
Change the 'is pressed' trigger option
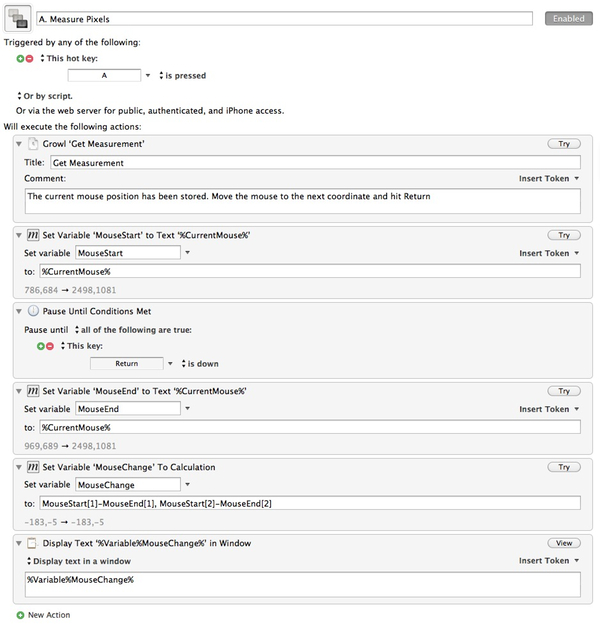pos(183,75)
